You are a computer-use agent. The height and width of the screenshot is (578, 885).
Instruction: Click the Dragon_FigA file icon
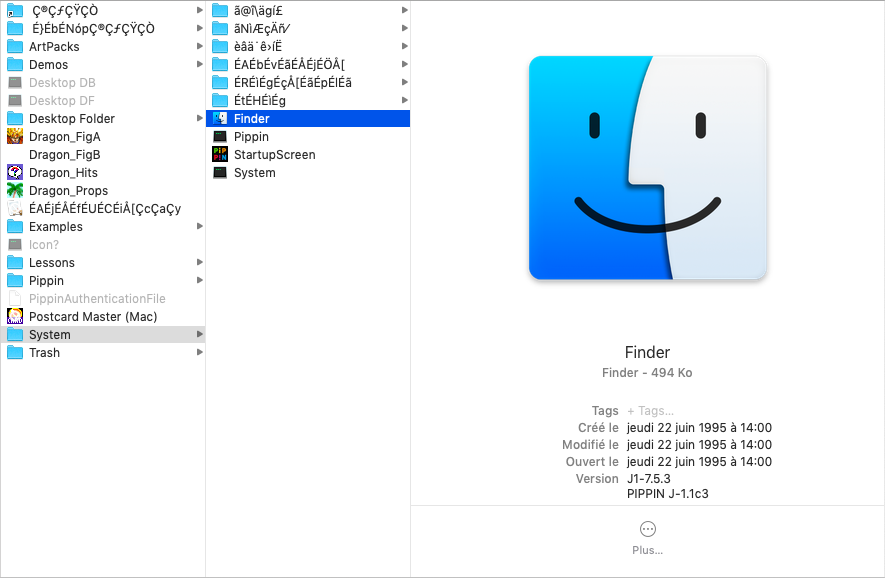point(15,137)
